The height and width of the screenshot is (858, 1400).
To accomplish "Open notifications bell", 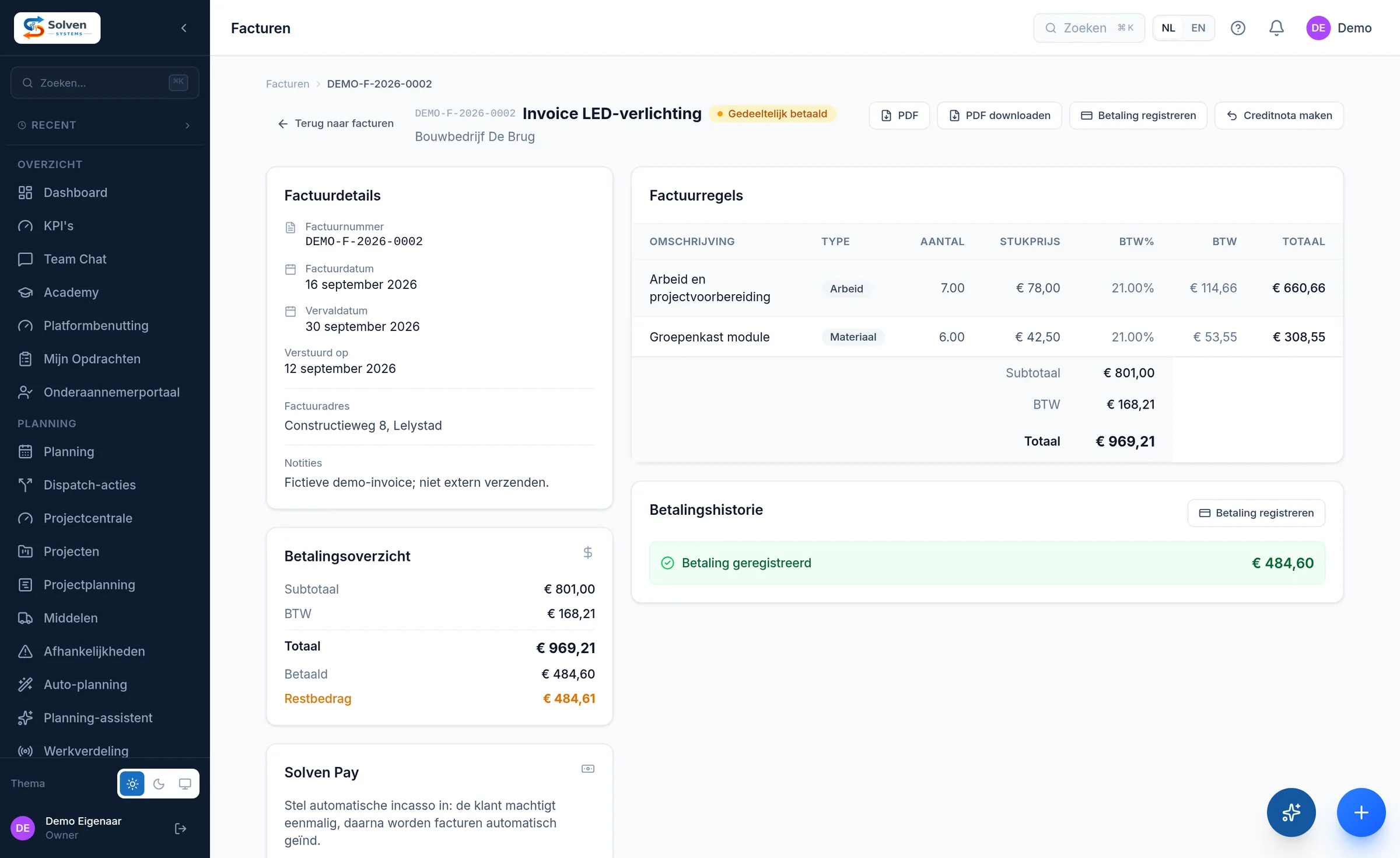I will (1276, 28).
